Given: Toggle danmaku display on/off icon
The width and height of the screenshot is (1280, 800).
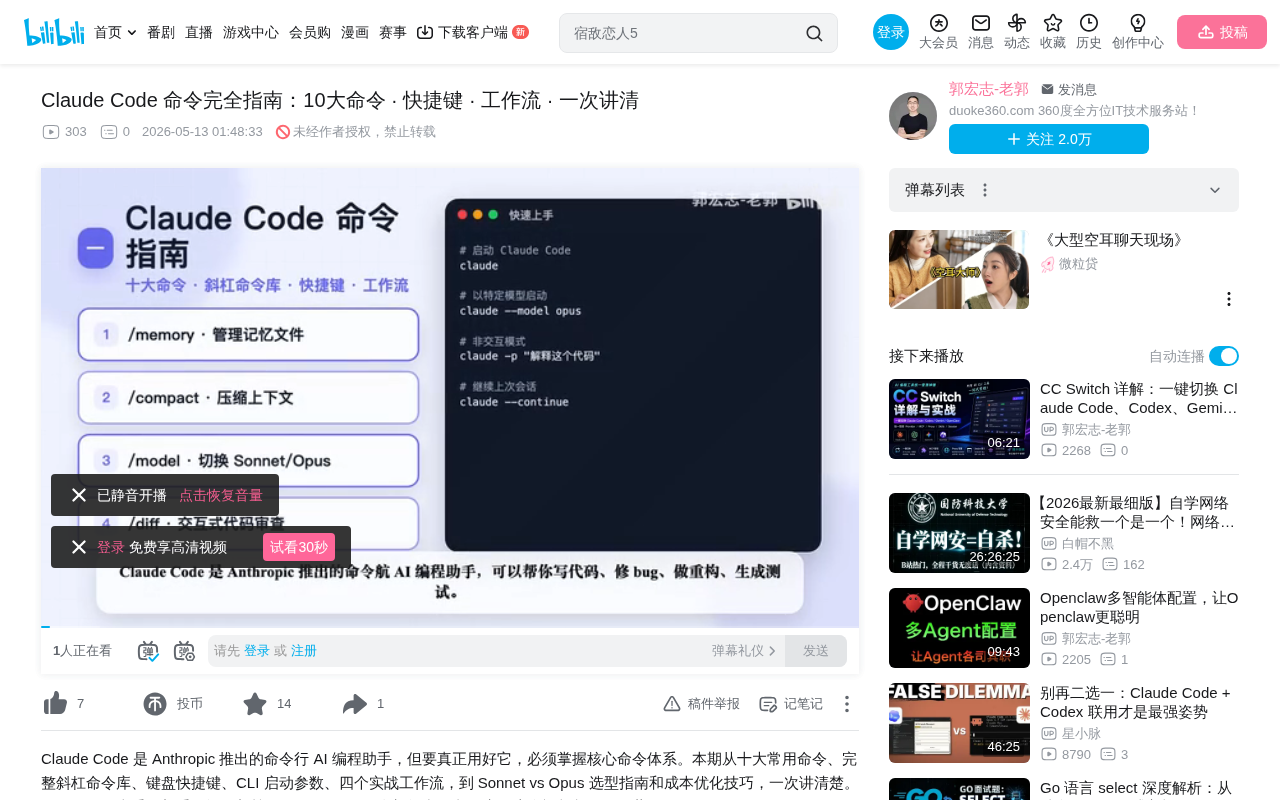Looking at the screenshot, I should pos(148,651).
